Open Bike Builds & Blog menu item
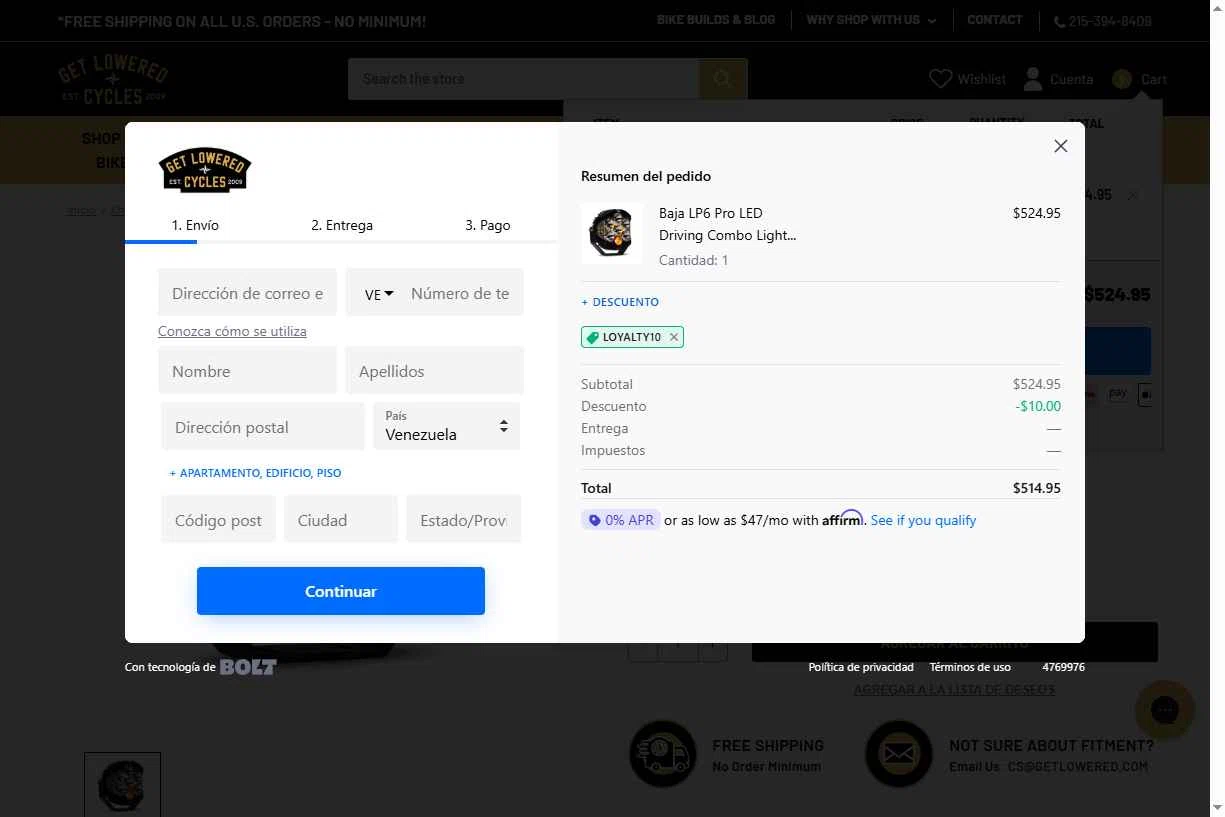This screenshot has width=1225, height=817. click(716, 20)
